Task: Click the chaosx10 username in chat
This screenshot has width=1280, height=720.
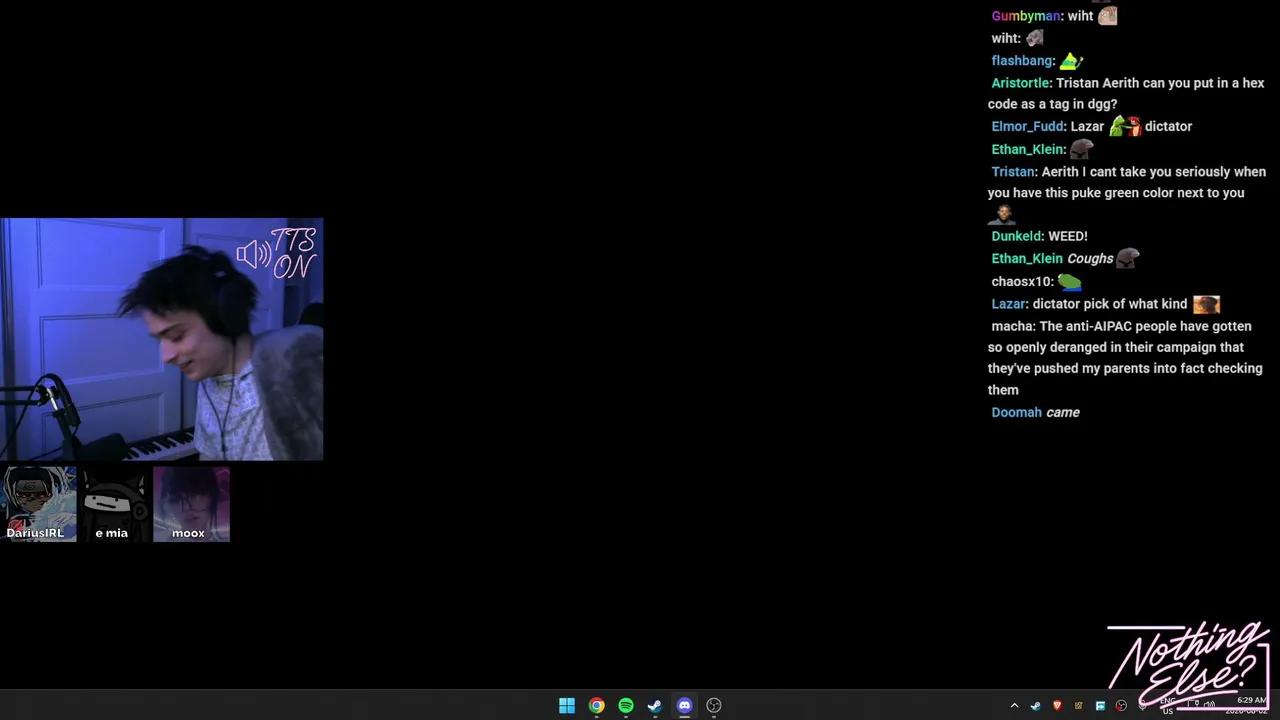Action: 1020,282
